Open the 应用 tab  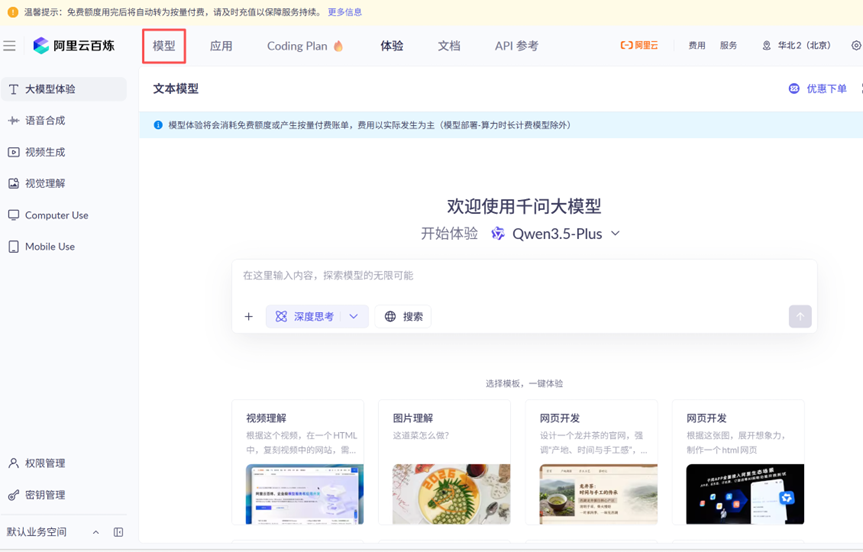pyautogui.click(x=221, y=46)
